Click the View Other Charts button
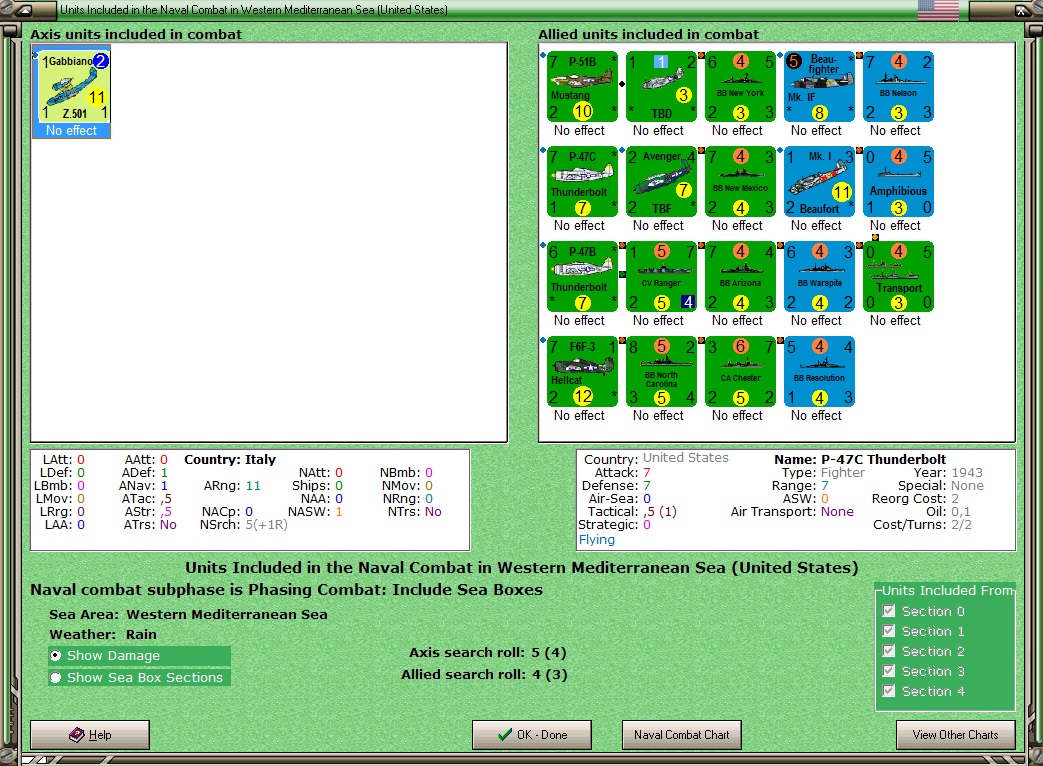The image size is (1043, 766). tap(956, 735)
